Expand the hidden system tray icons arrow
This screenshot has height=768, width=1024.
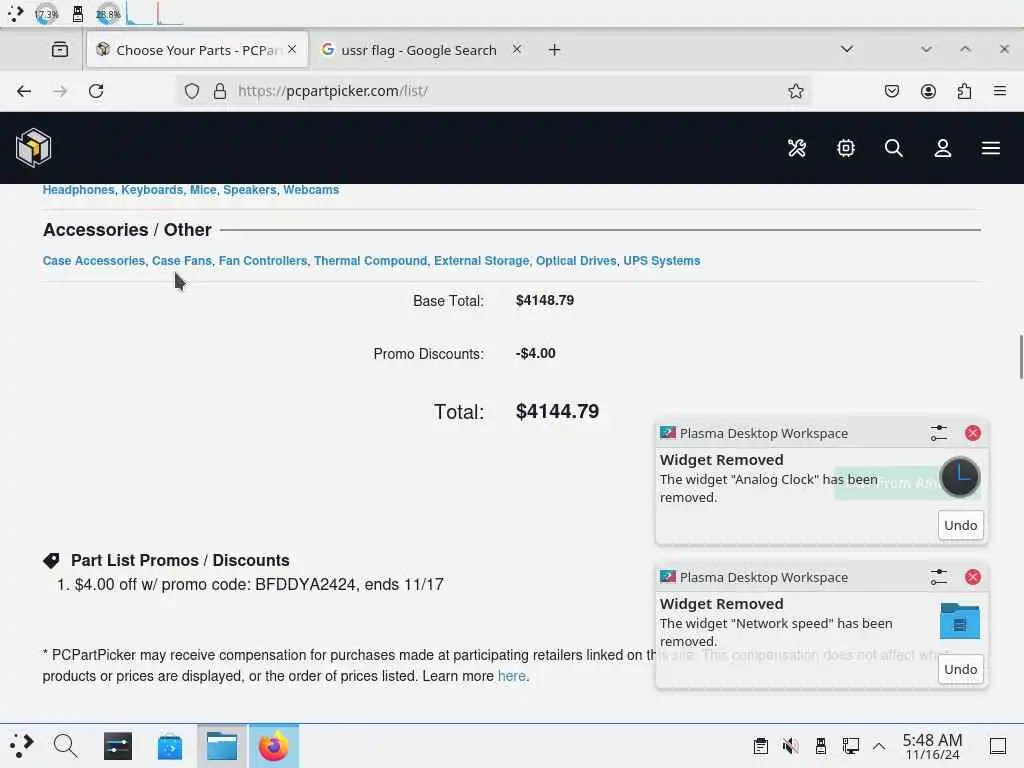click(879, 746)
